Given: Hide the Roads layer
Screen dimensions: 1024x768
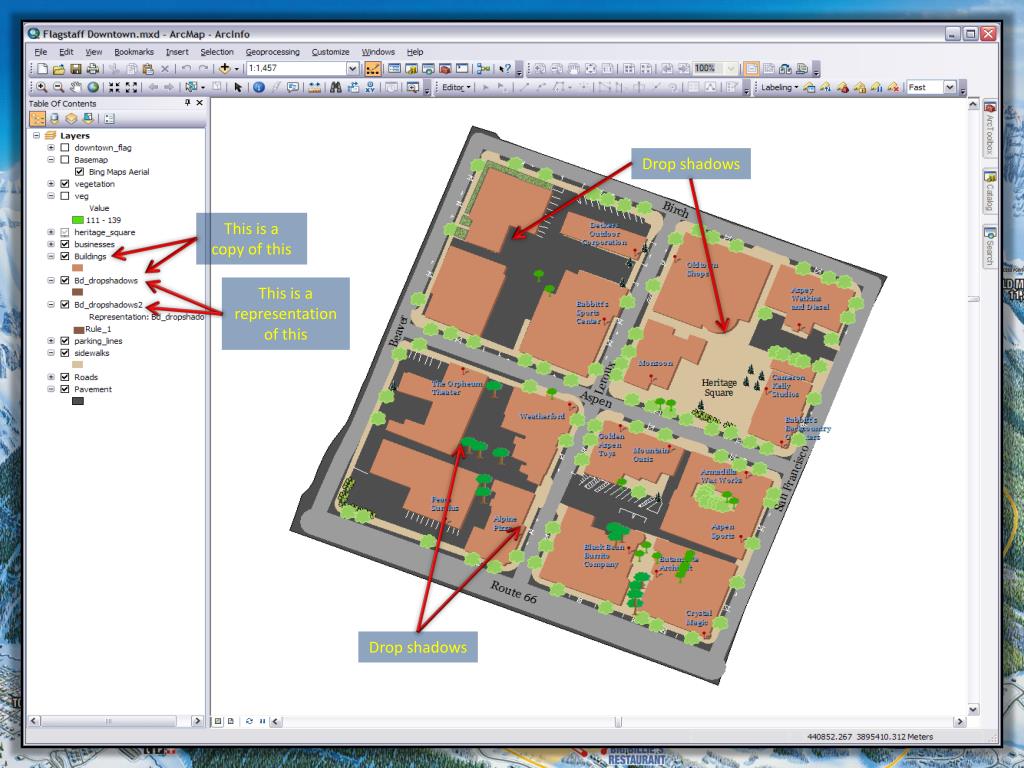Looking at the screenshot, I should 65,377.
